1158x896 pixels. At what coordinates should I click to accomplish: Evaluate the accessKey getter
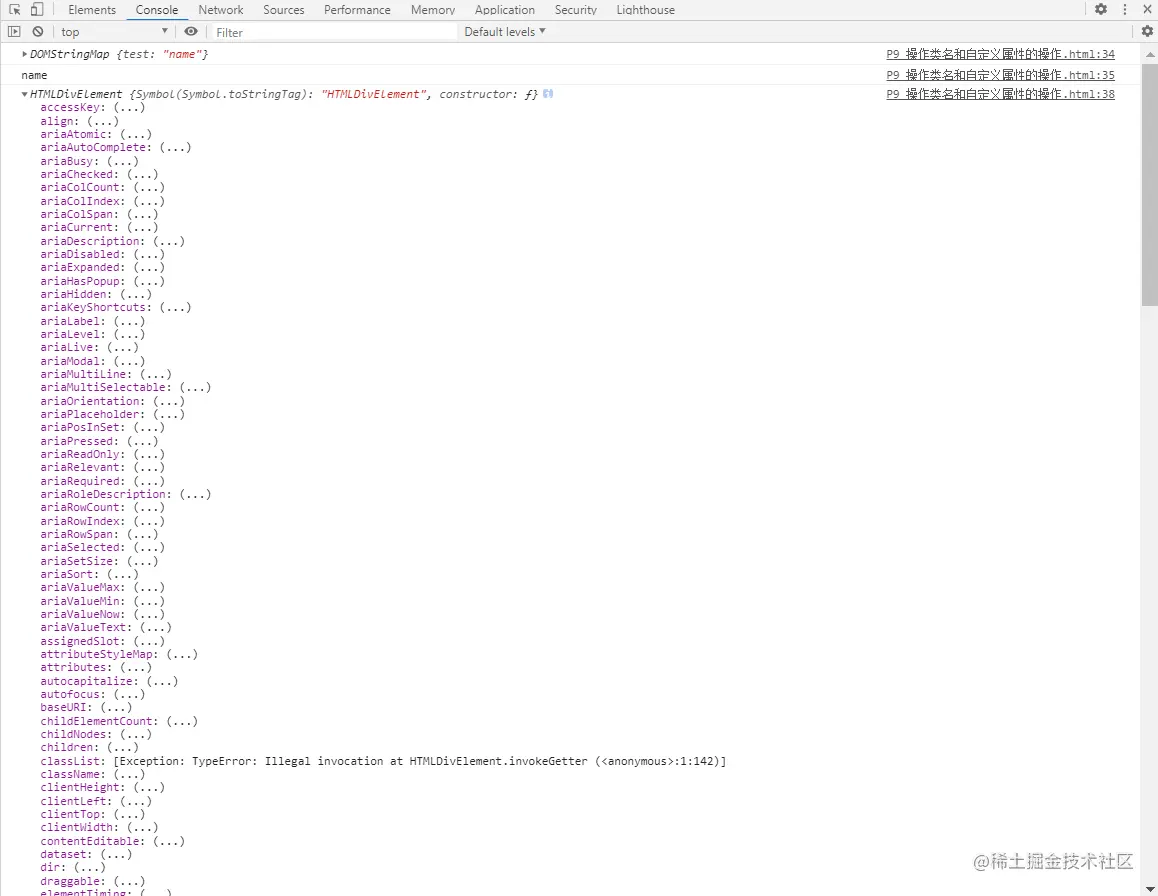129,108
